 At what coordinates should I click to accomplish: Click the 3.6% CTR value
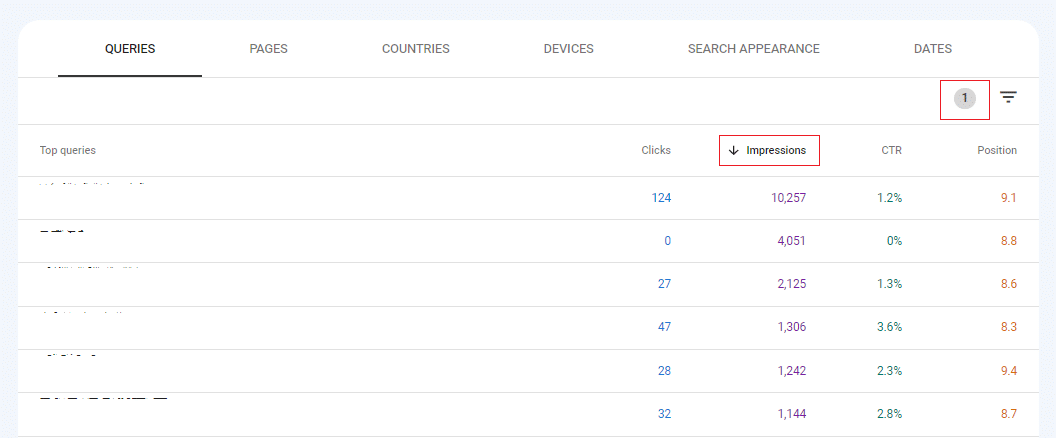890,327
